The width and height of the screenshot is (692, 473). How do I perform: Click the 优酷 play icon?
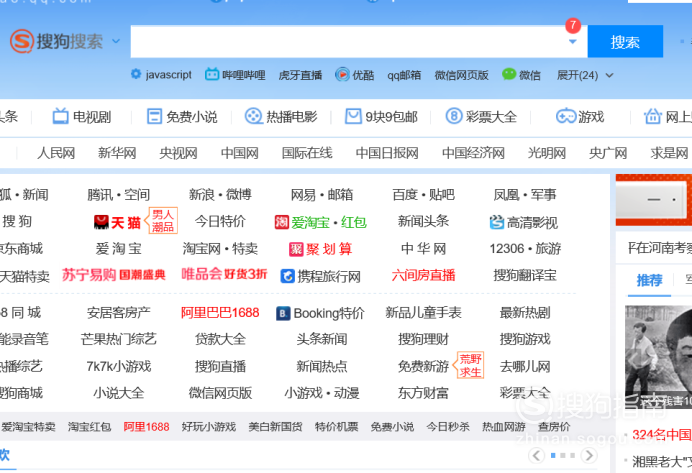[x=342, y=75]
